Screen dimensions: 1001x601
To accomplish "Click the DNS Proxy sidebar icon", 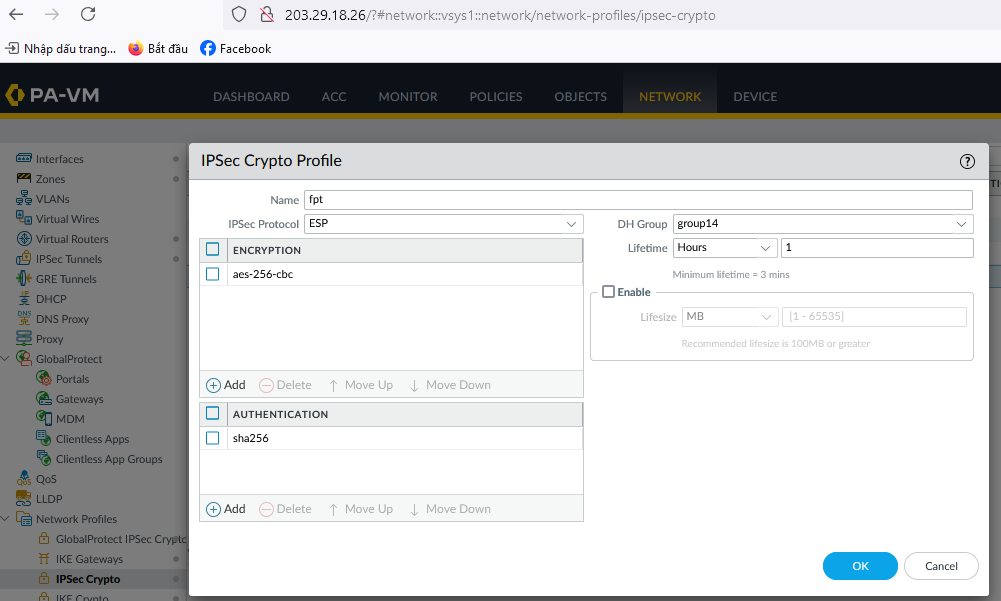I will (25, 319).
